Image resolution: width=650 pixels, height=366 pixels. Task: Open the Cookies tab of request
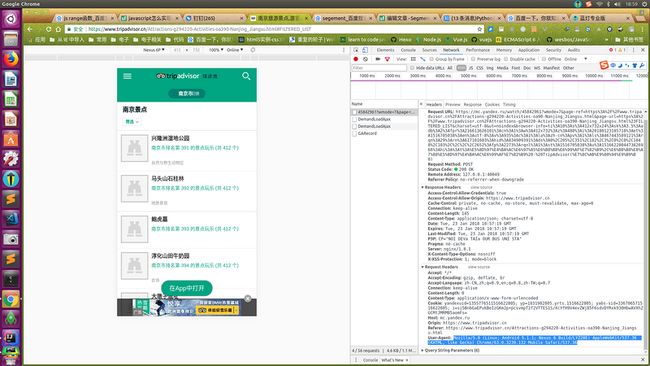point(492,104)
